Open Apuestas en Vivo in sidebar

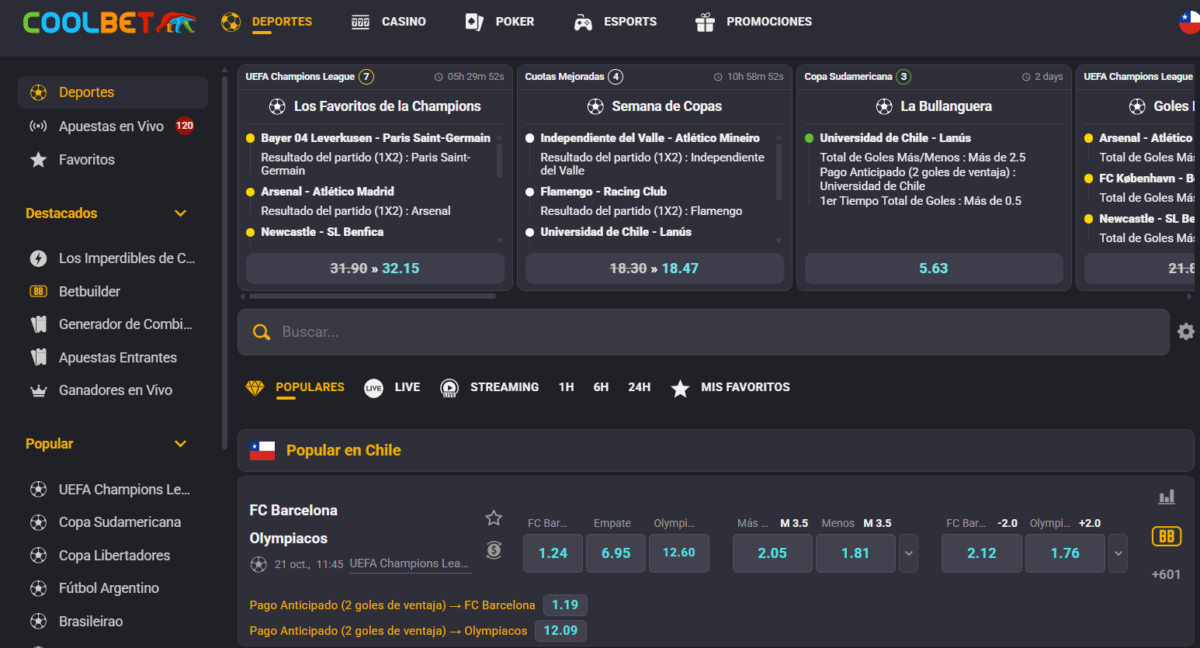[x=113, y=126]
